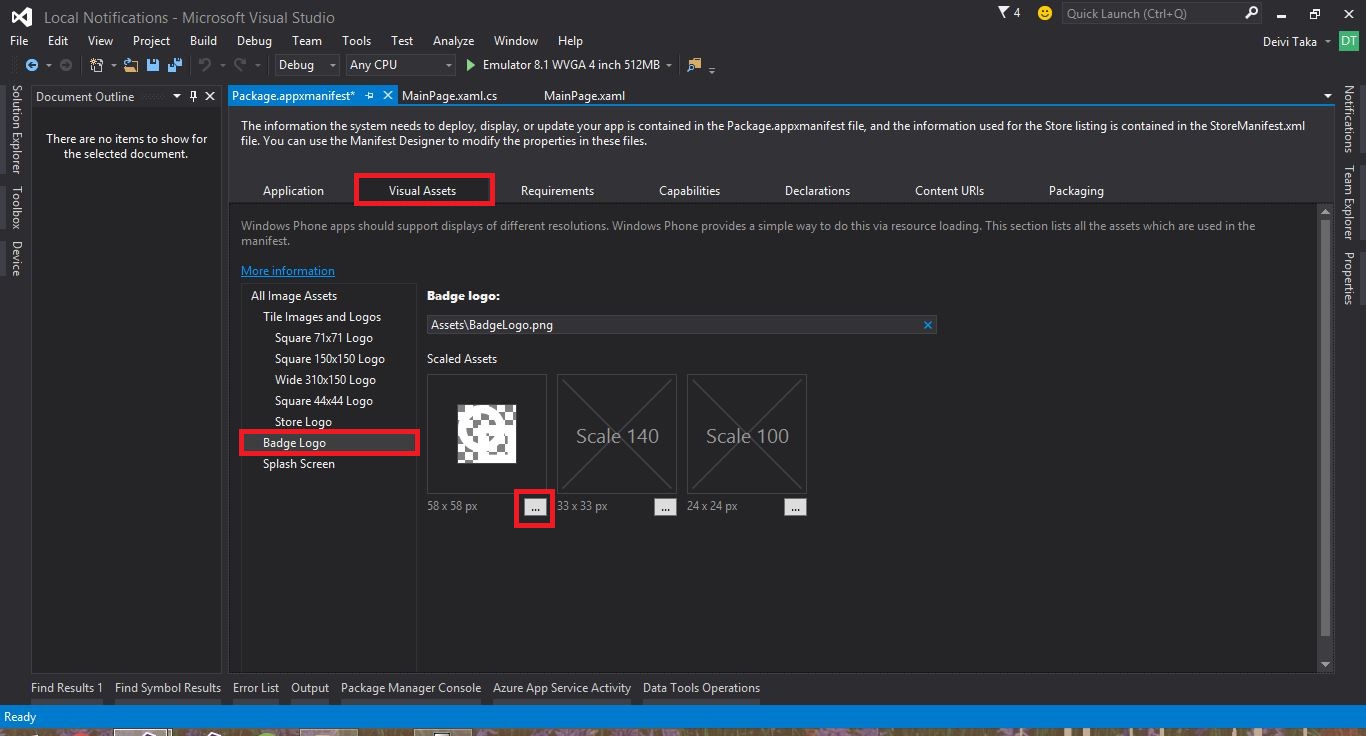Click the DT account avatar
Viewport: 1366px width, 736px height.
1349,41
